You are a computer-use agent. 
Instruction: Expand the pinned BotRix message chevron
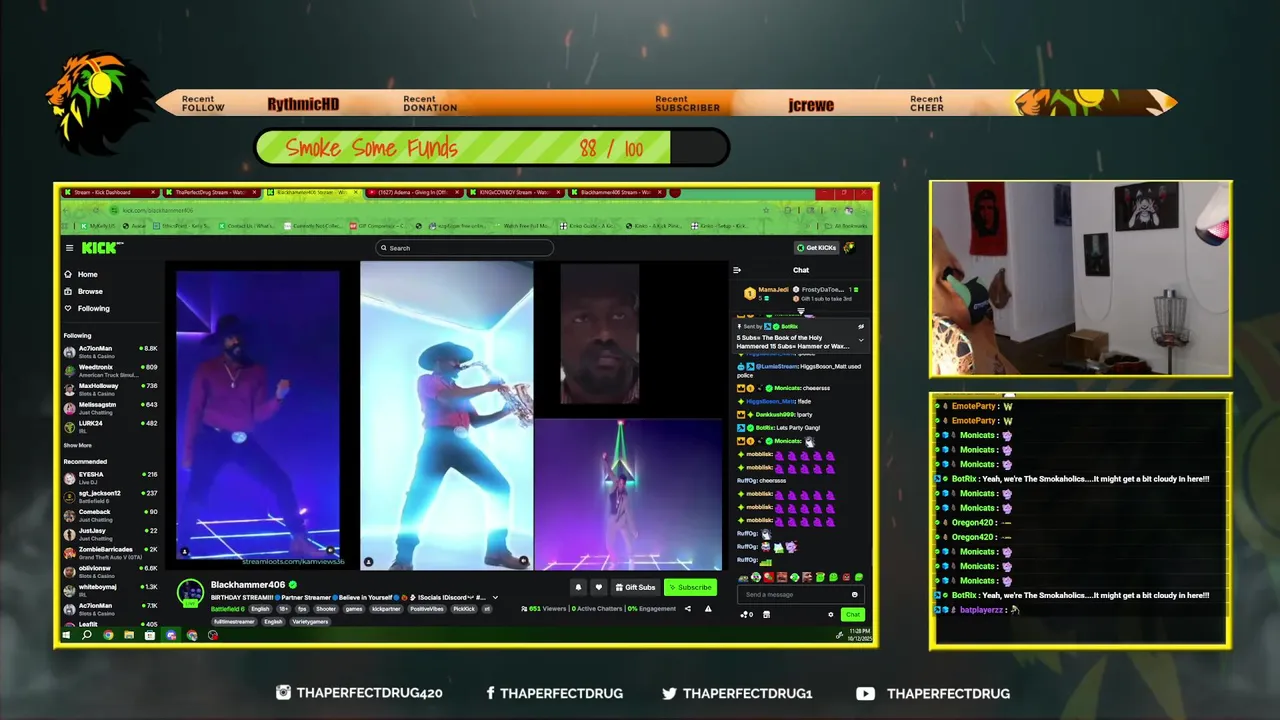click(x=861, y=340)
